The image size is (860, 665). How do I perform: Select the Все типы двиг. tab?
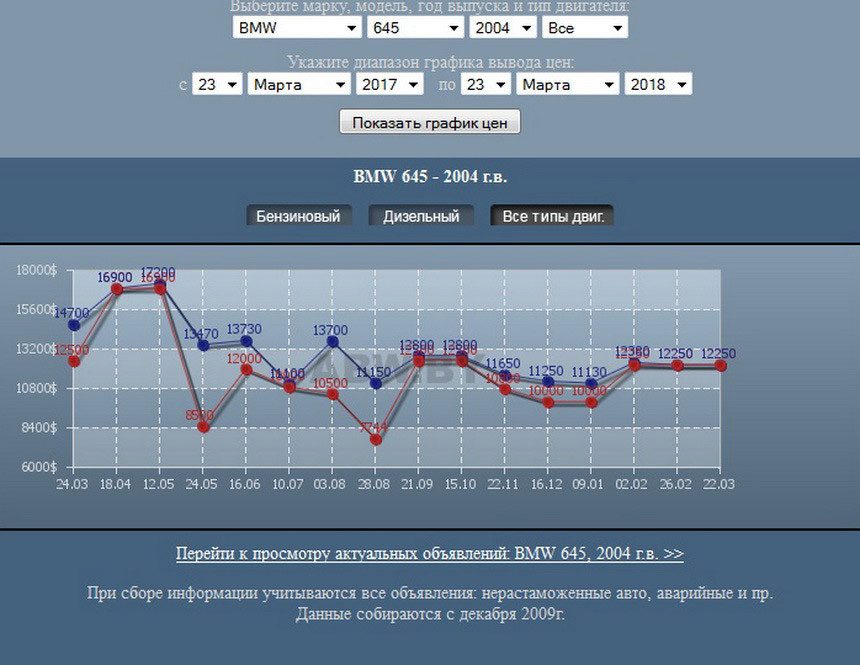(x=552, y=216)
